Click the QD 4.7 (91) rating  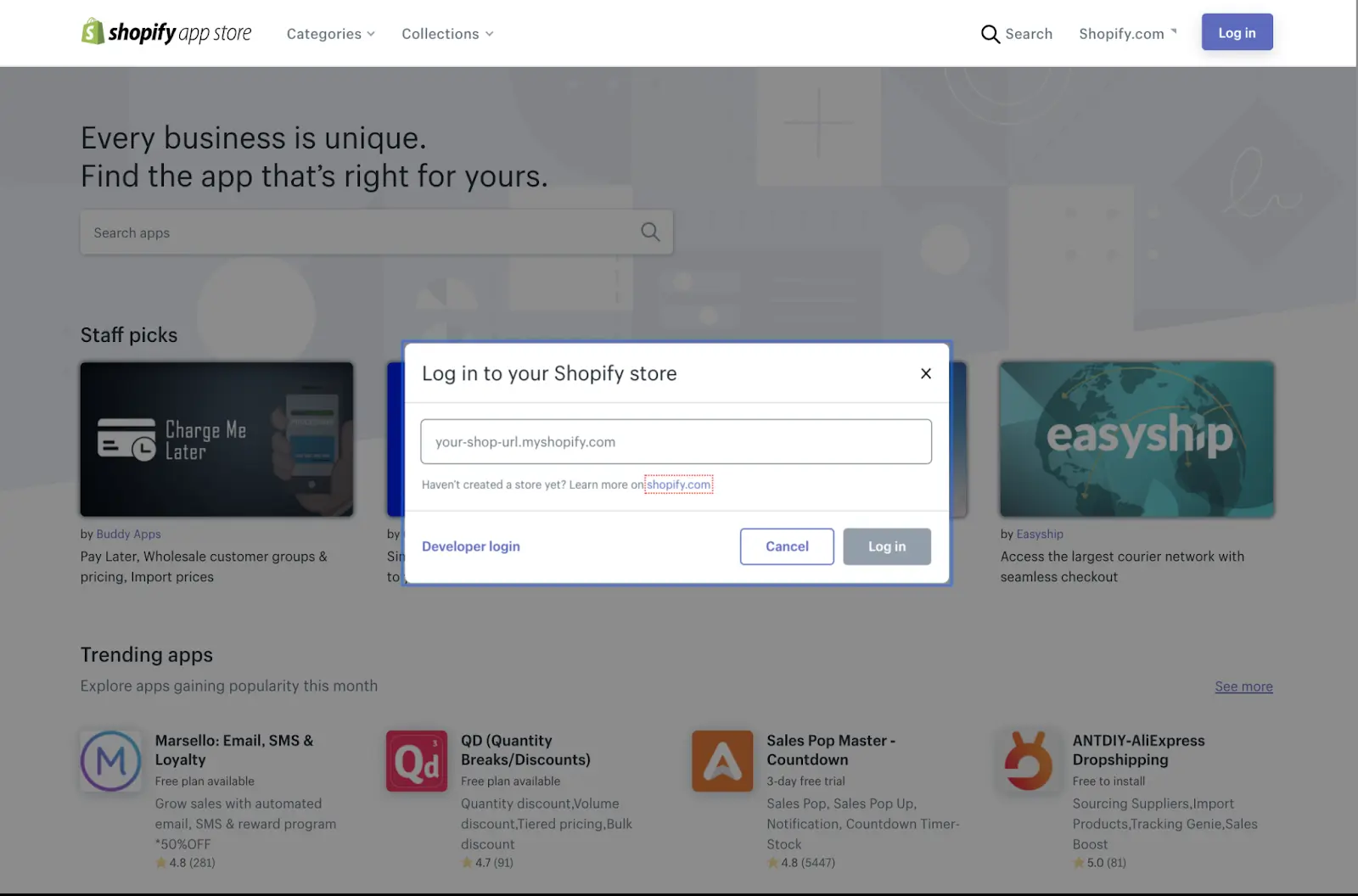pyautogui.click(x=487, y=863)
